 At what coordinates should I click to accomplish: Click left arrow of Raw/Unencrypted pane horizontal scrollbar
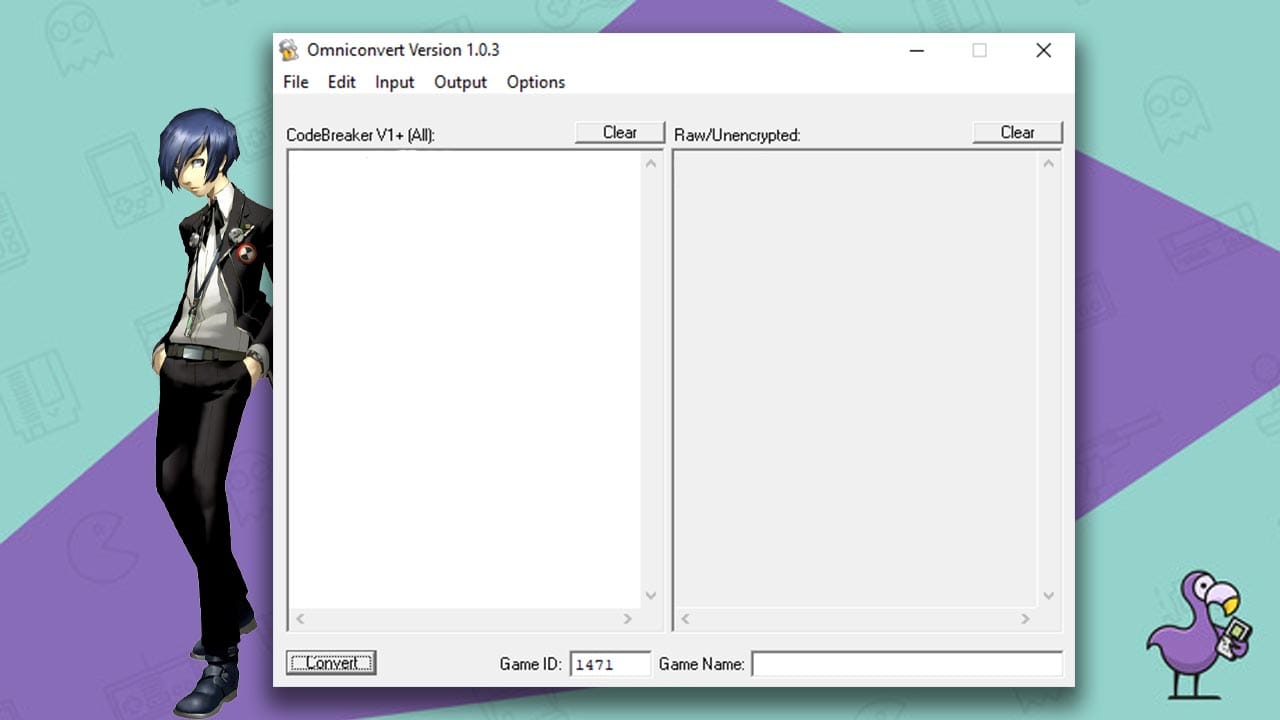click(x=686, y=619)
